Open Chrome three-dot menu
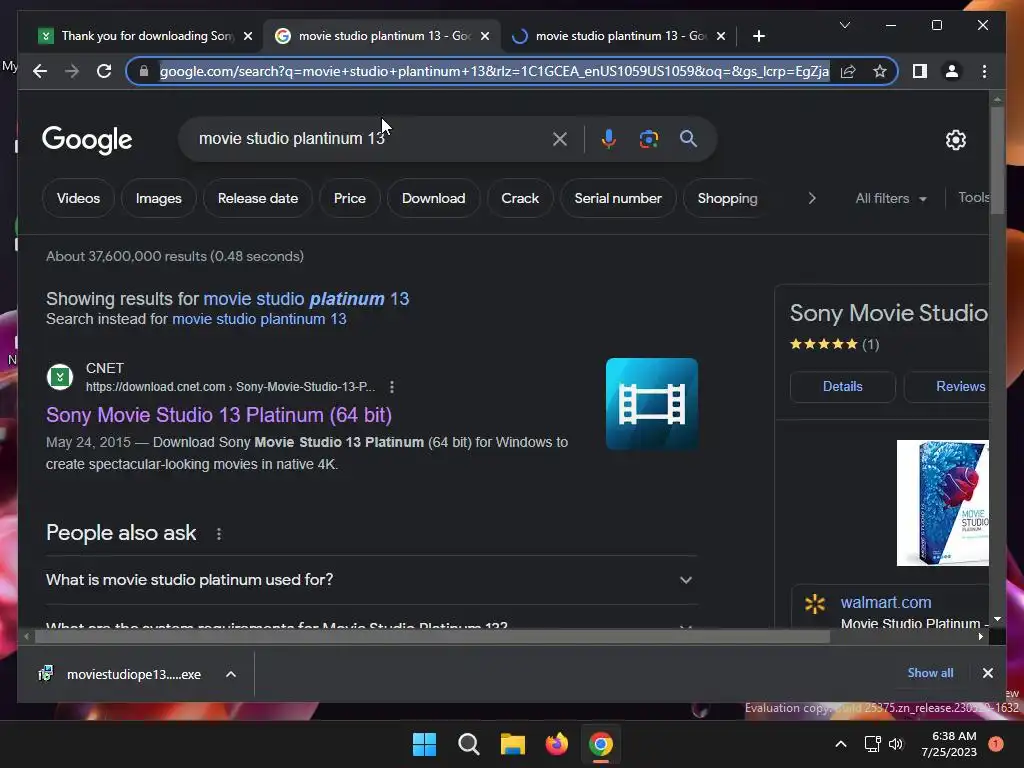The height and width of the screenshot is (768, 1024). [x=984, y=71]
